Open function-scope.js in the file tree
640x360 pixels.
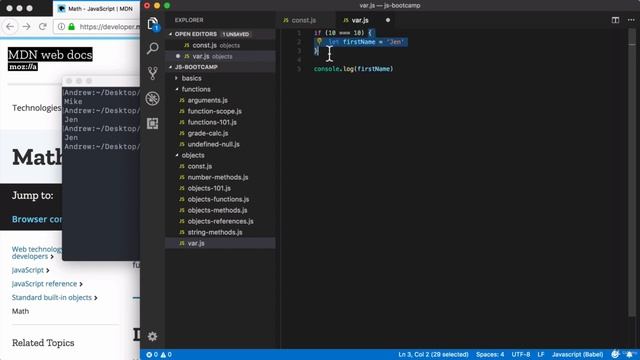(x=214, y=111)
